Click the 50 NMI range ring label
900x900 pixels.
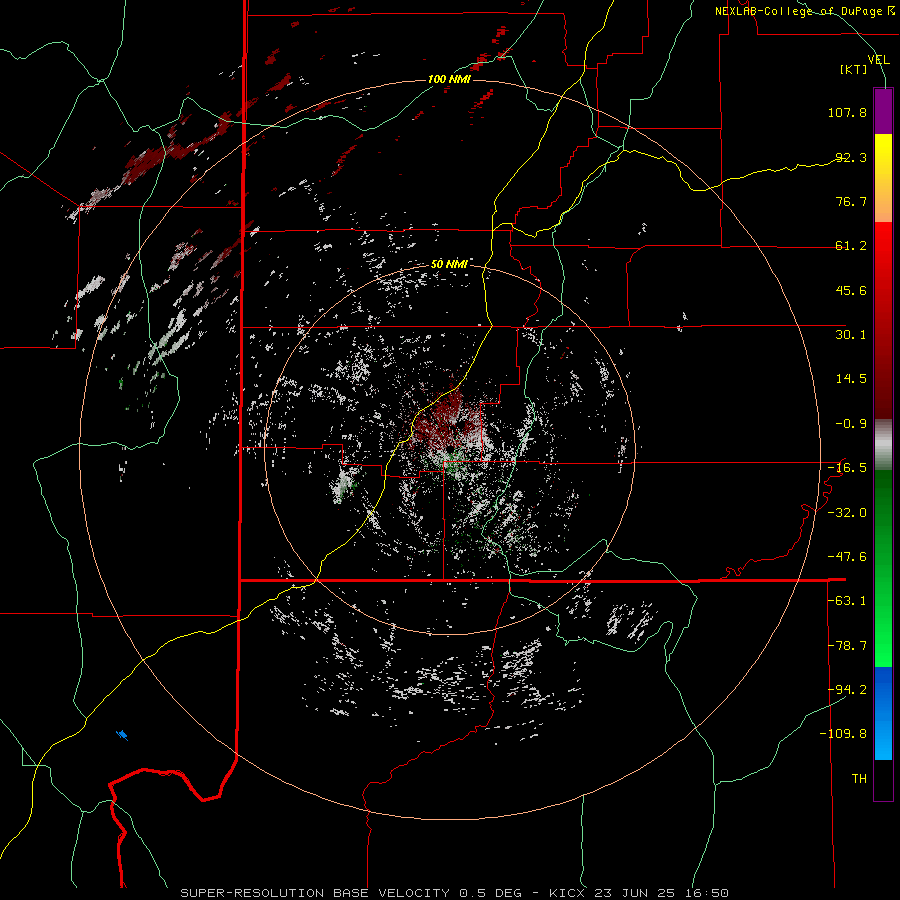click(x=449, y=264)
